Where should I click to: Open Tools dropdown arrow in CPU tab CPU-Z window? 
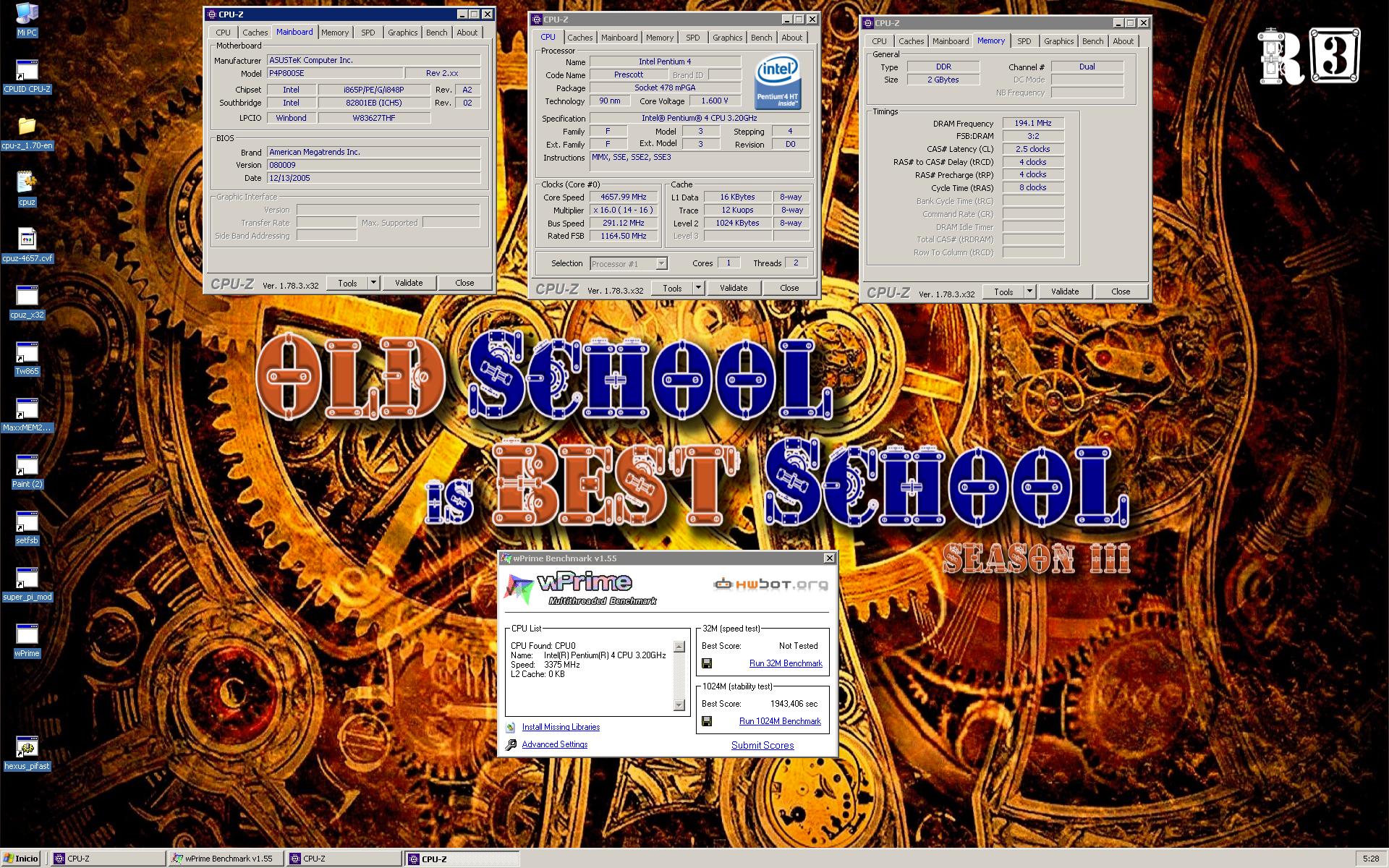point(698,288)
